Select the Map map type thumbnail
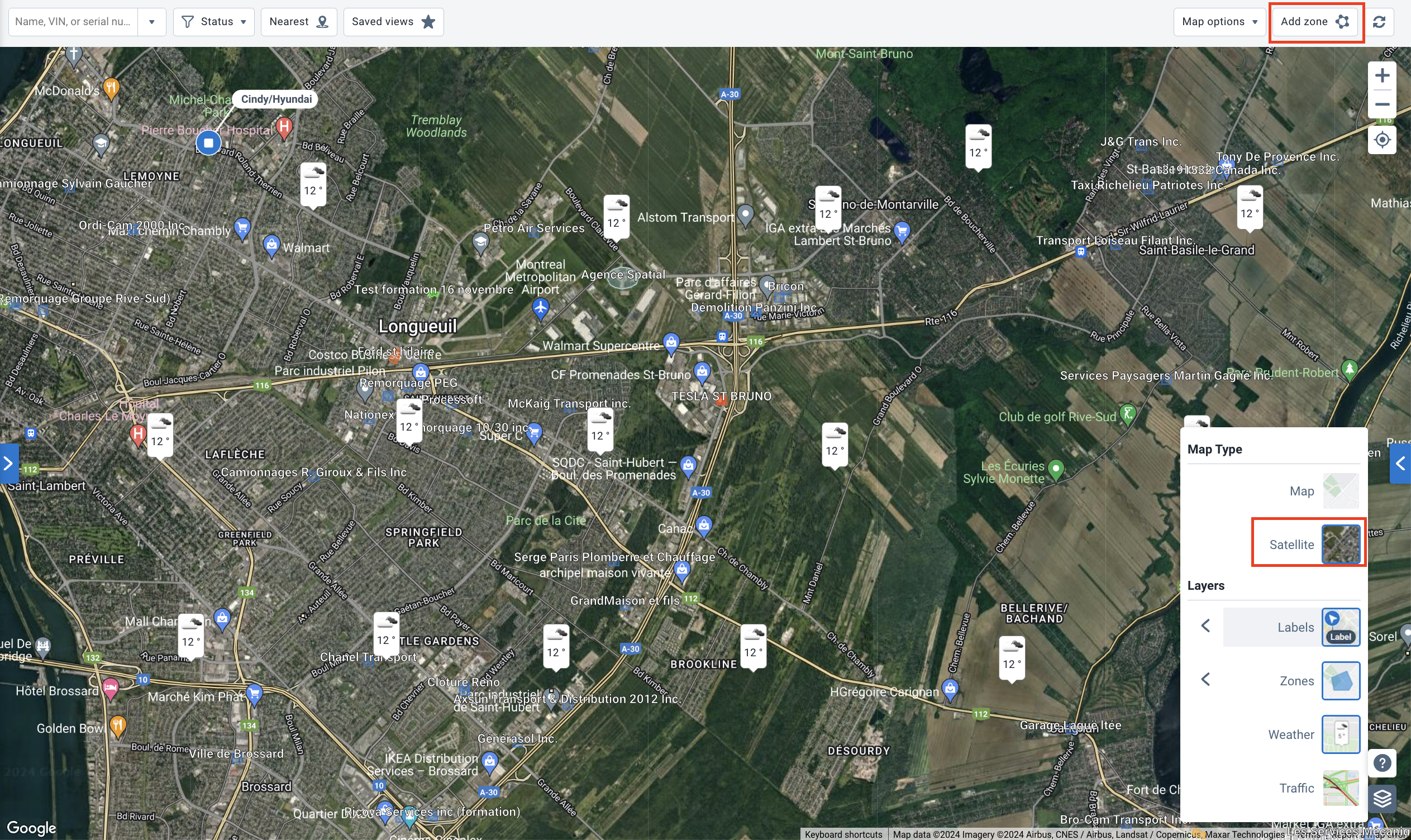 (x=1340, y=491)
